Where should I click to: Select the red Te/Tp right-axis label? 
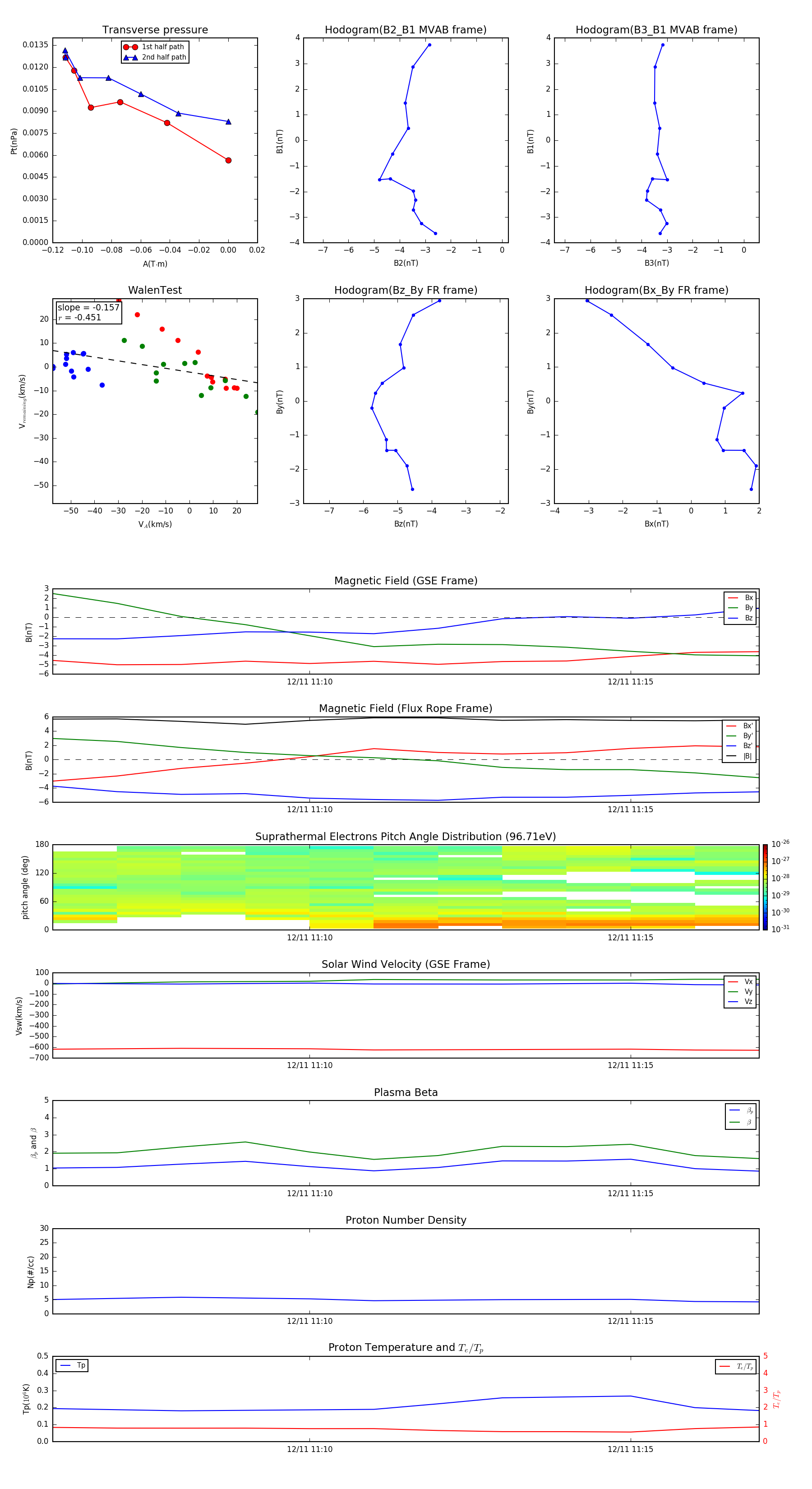776,1399
